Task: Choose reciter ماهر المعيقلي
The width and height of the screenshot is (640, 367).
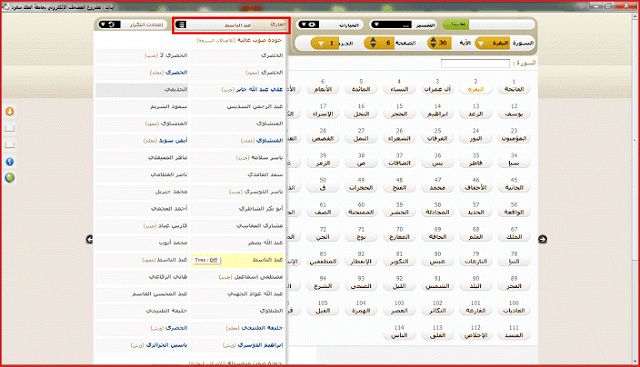Action: [x=141, y=158]
